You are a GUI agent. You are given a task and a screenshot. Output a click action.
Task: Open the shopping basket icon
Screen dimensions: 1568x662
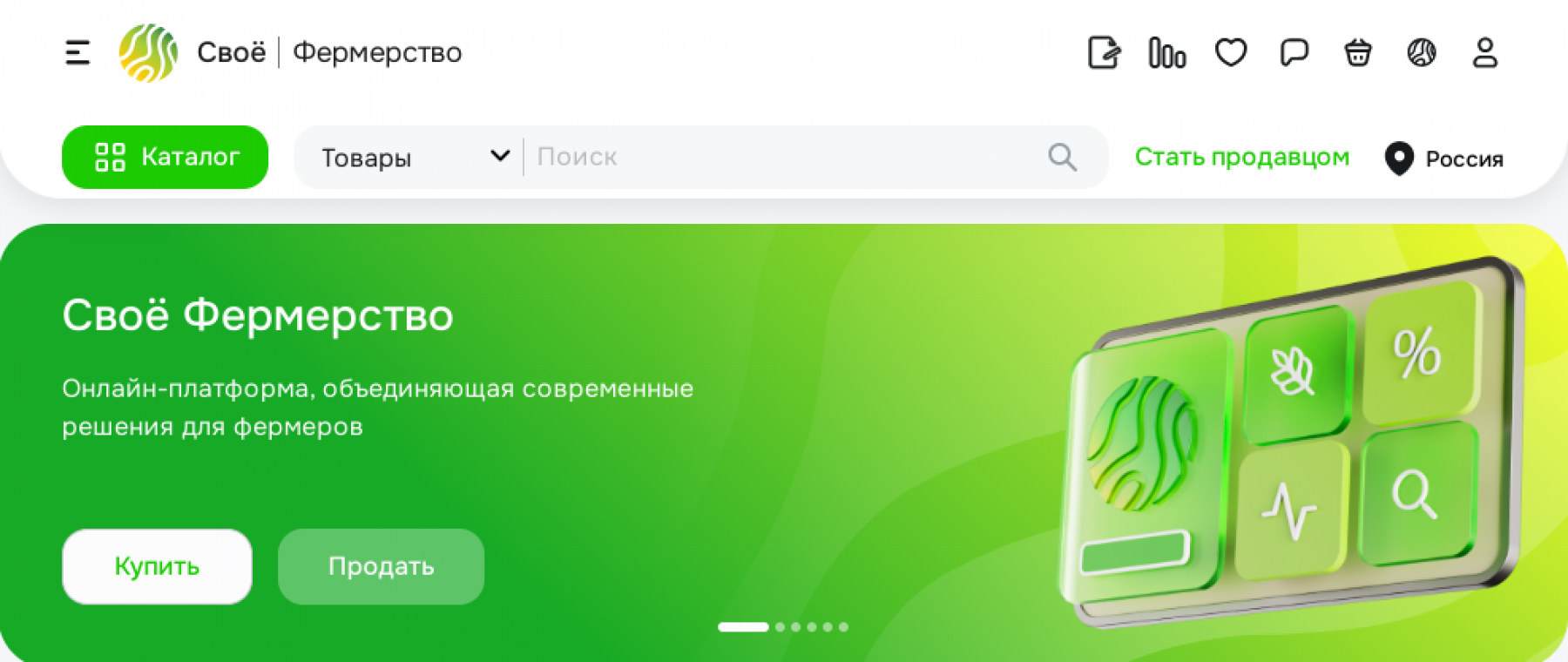1358,53
